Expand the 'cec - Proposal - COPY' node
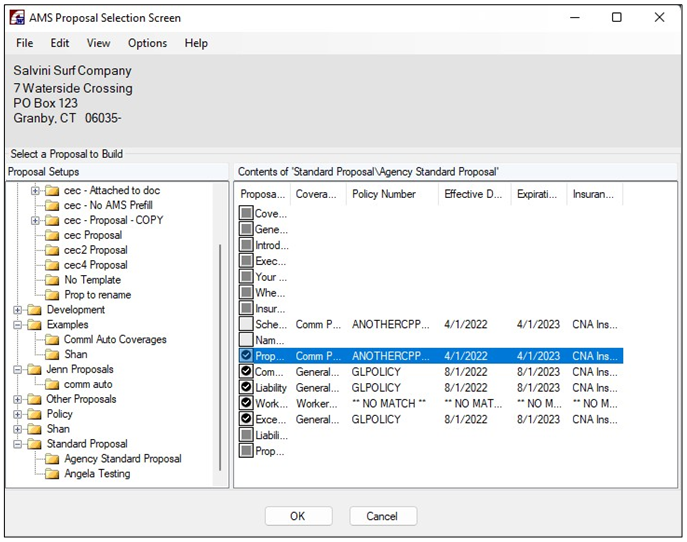Viewport: 687px width, 542px height. tap(35, 220)
